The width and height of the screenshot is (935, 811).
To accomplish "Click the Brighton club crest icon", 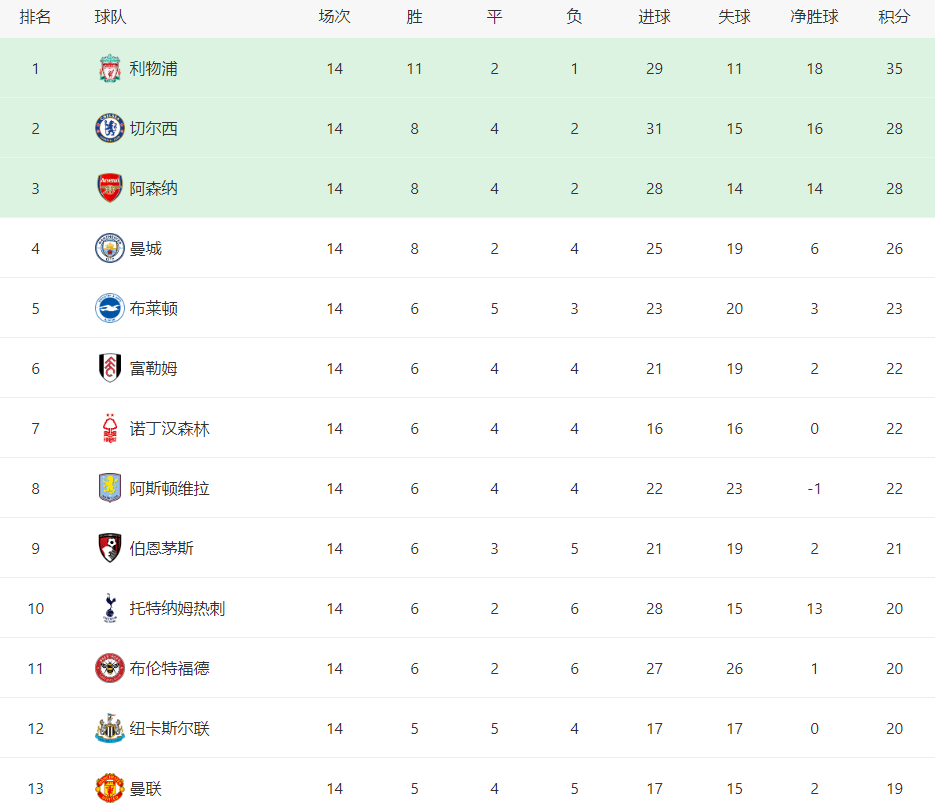I will click(109, 309).
